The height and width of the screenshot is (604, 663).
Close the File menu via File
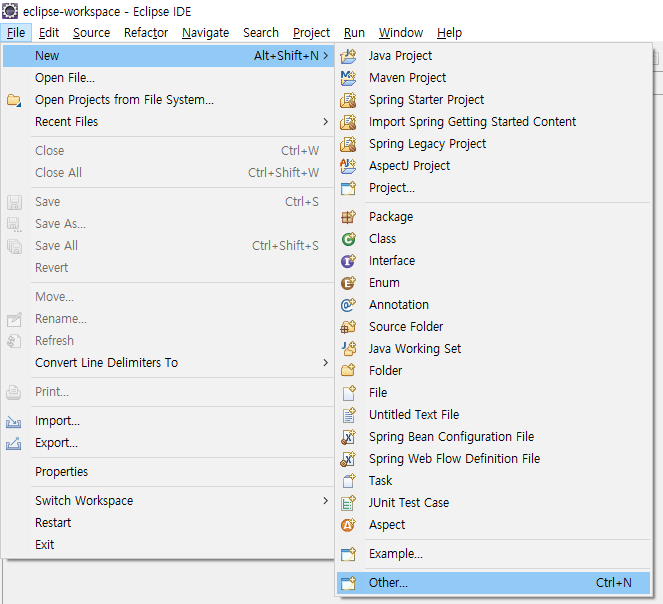(x=16, y=33)
